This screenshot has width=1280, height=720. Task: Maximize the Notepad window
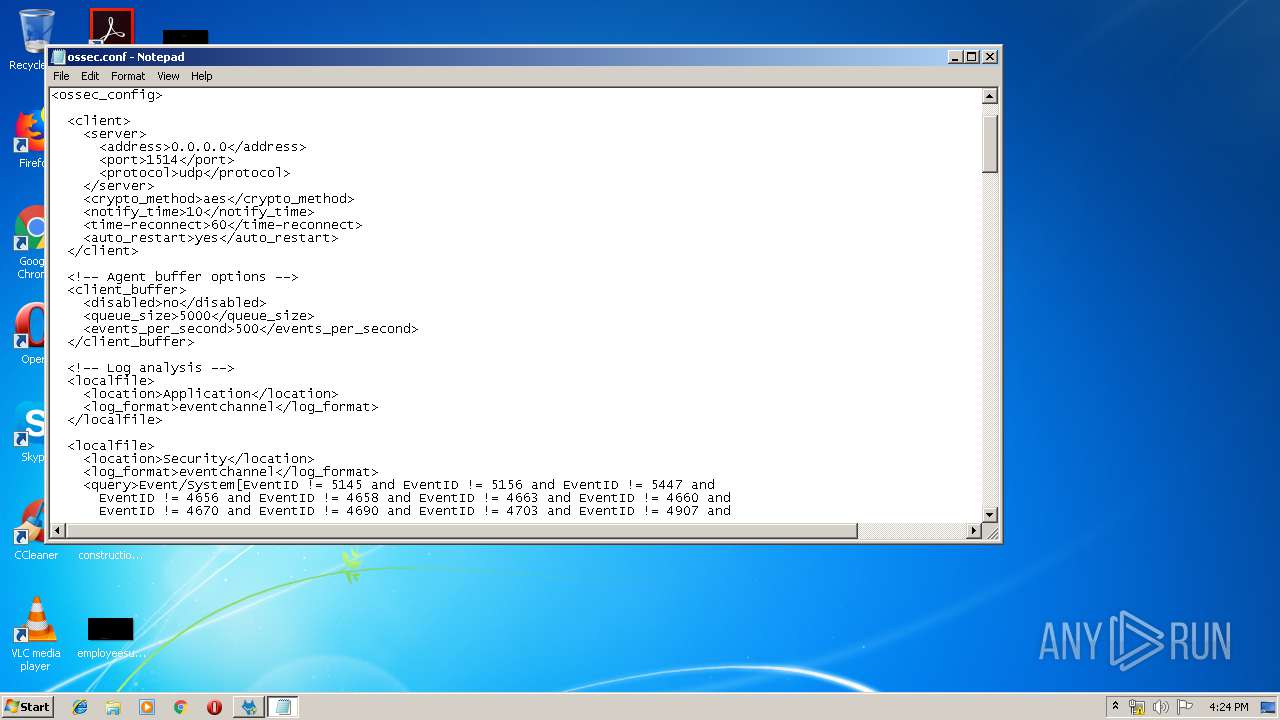point(972,57)
